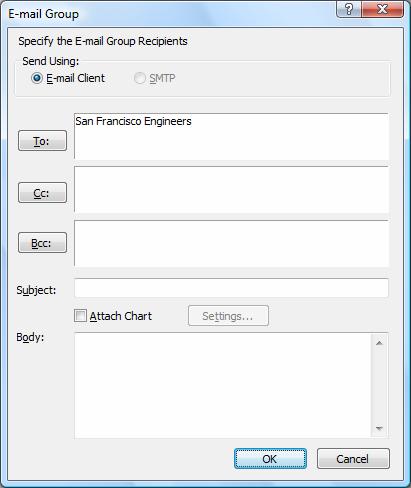411x488 pixels.
Task: Select the SMTP radio option
Action: (140, 78)
